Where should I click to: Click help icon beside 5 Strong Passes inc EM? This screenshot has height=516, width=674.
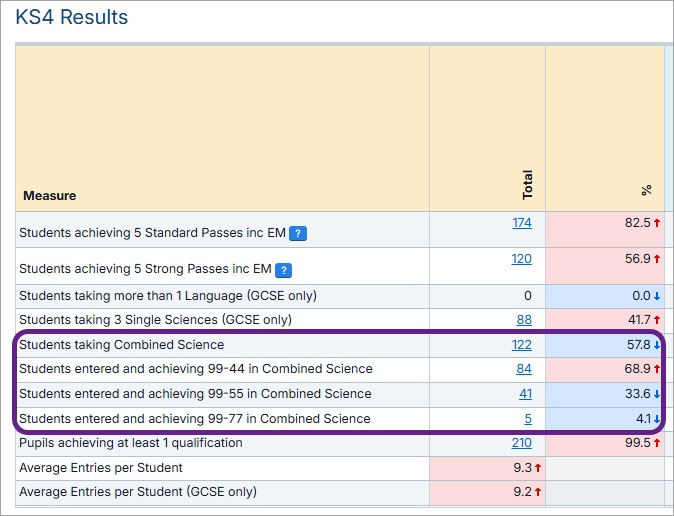click(x=283, y=270)
